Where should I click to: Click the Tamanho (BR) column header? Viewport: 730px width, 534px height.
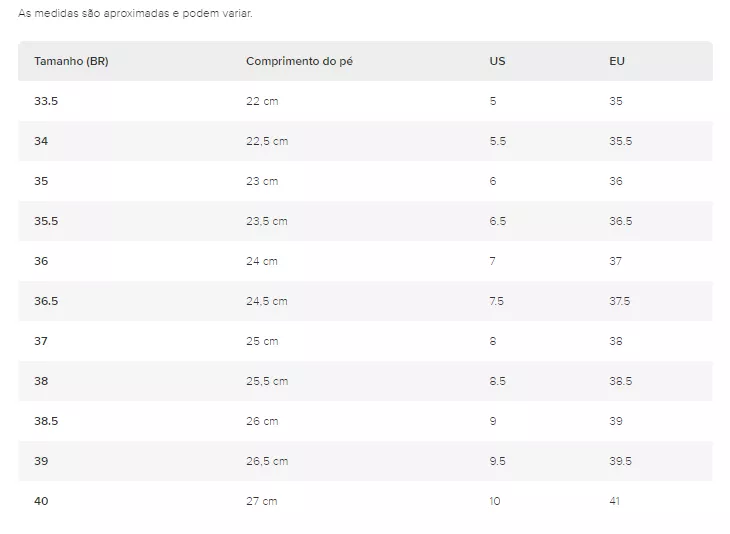coord(71,61)
